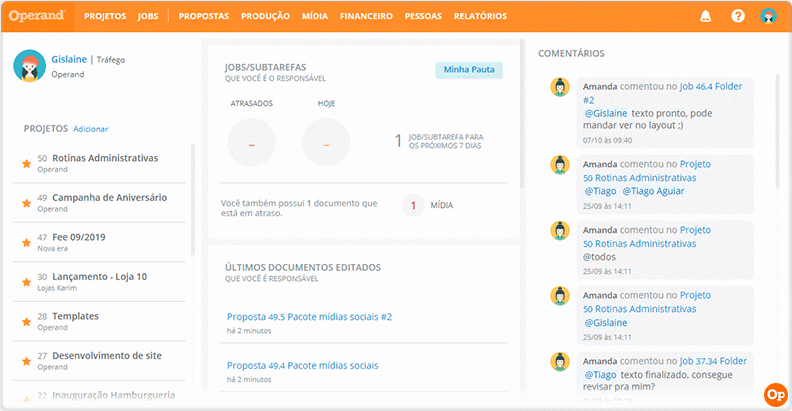Toggle favorite star for Campanha de Aniversário
The image size is (792, 411).
tap(26, 203)
